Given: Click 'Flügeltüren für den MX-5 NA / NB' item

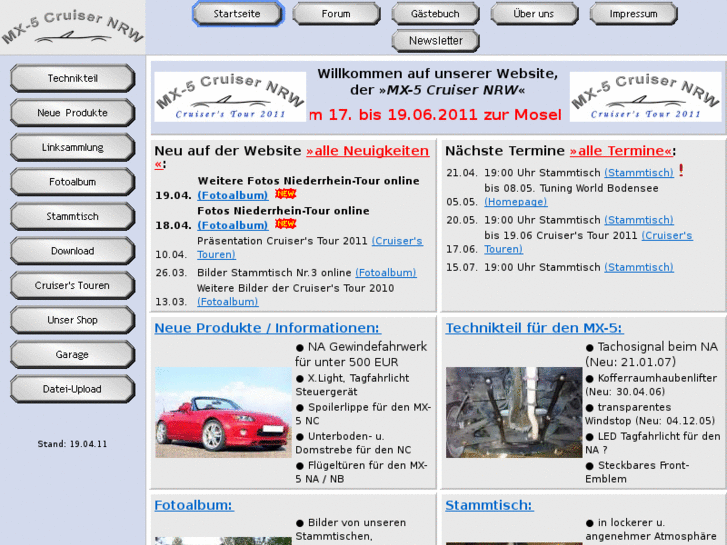Looking at the screenshot, I should (362, 472).
